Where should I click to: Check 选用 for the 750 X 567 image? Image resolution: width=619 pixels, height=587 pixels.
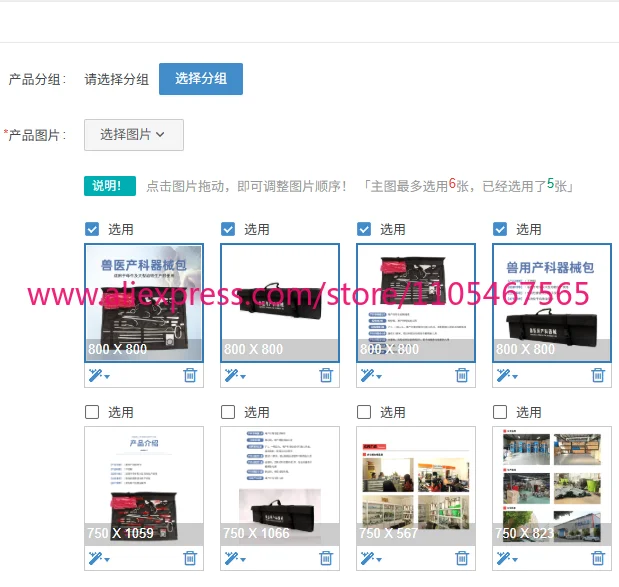point(364,412)
